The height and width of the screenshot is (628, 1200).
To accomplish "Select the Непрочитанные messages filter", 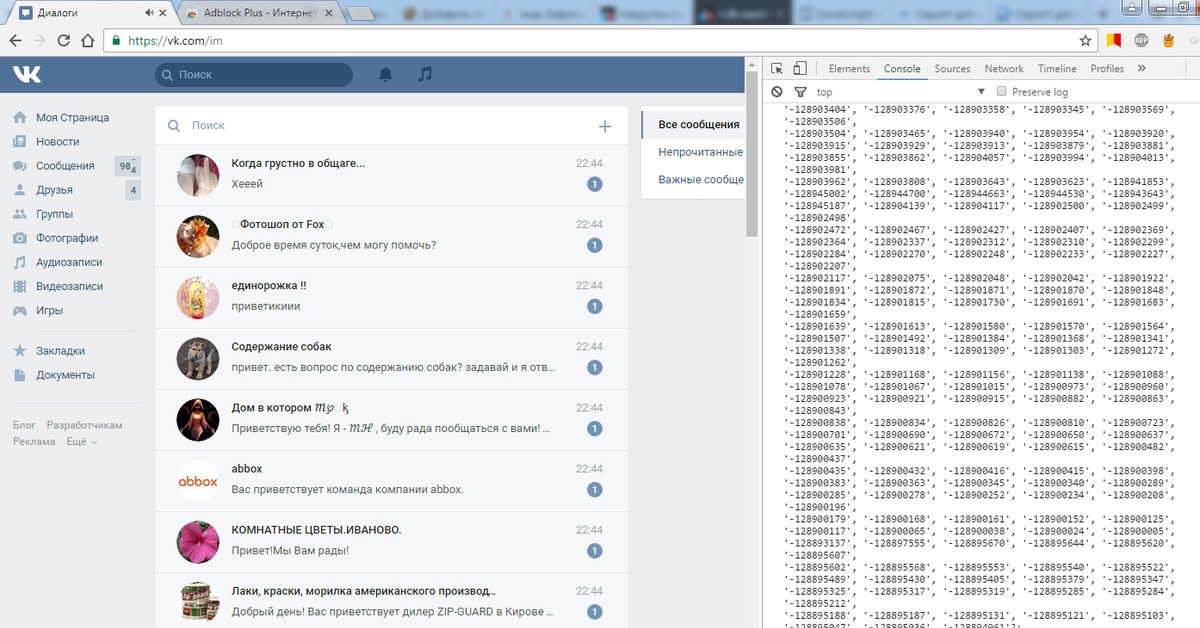I will click(700, 152).
